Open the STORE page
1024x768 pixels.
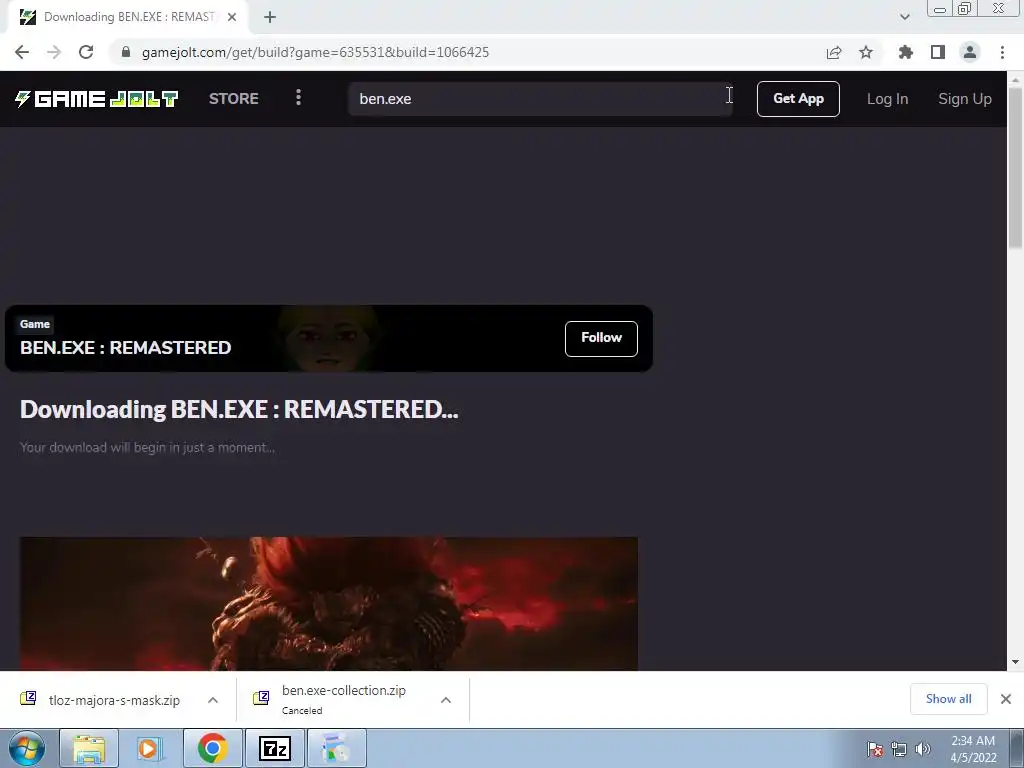(234, 99)
